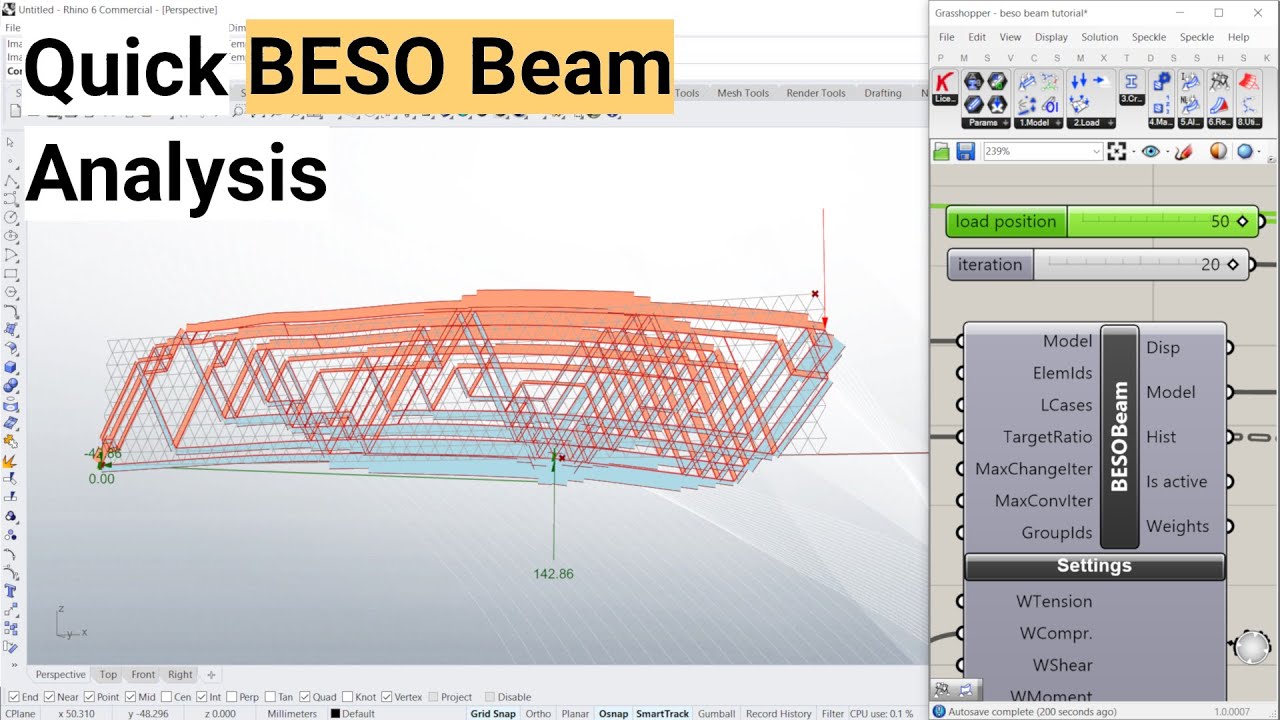Toggle Grid Snap in the status bar

pyautogui.click(x=493, y=714)
